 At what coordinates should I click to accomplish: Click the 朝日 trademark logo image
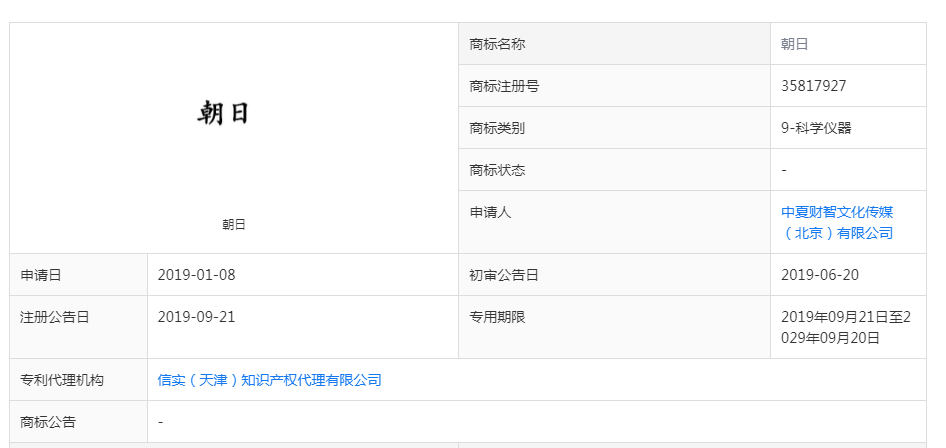[223, 113]
